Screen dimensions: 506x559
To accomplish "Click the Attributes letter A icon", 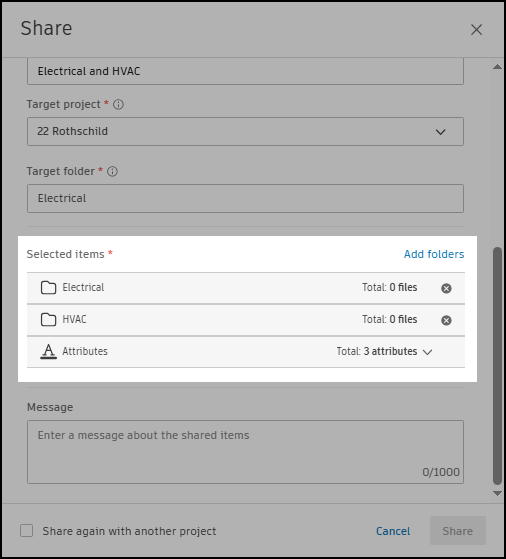I will coord(48,352).
